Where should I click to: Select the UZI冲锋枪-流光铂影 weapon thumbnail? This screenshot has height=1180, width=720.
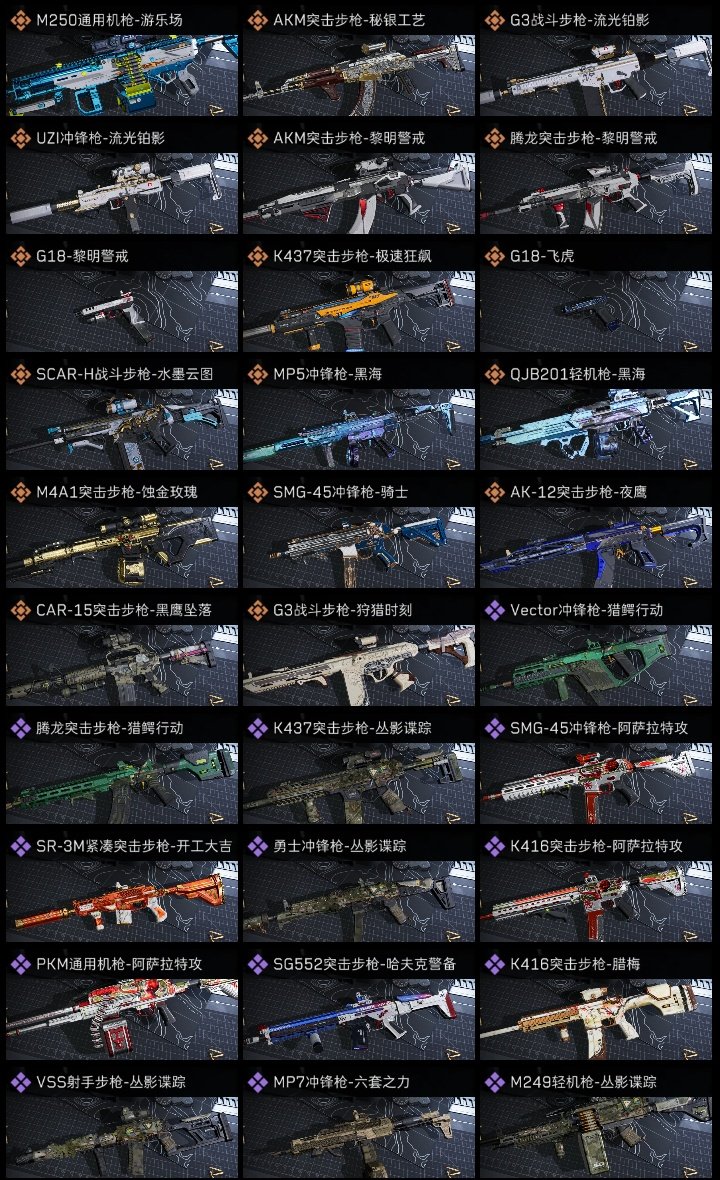pos(122,193)
